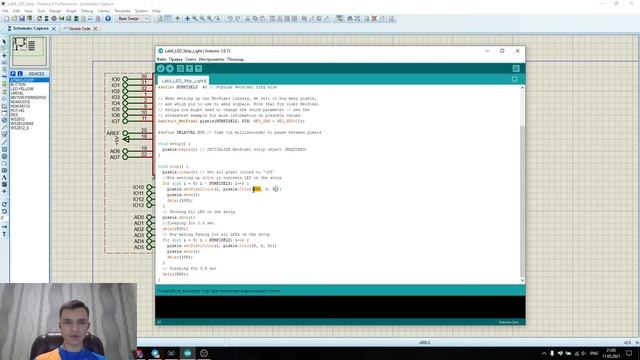
Task: Click the P pick devices button
Action: (13, 73)
